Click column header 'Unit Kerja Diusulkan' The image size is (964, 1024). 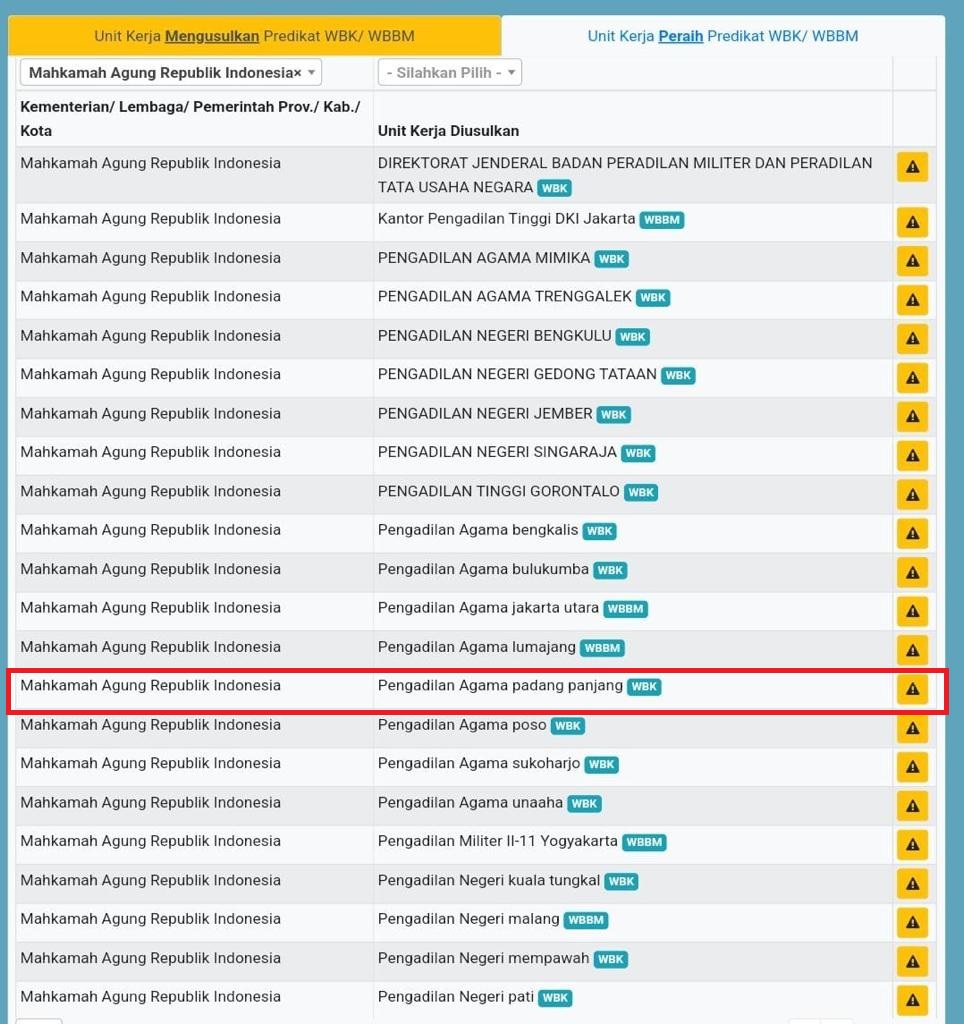[x=448, y=131]
